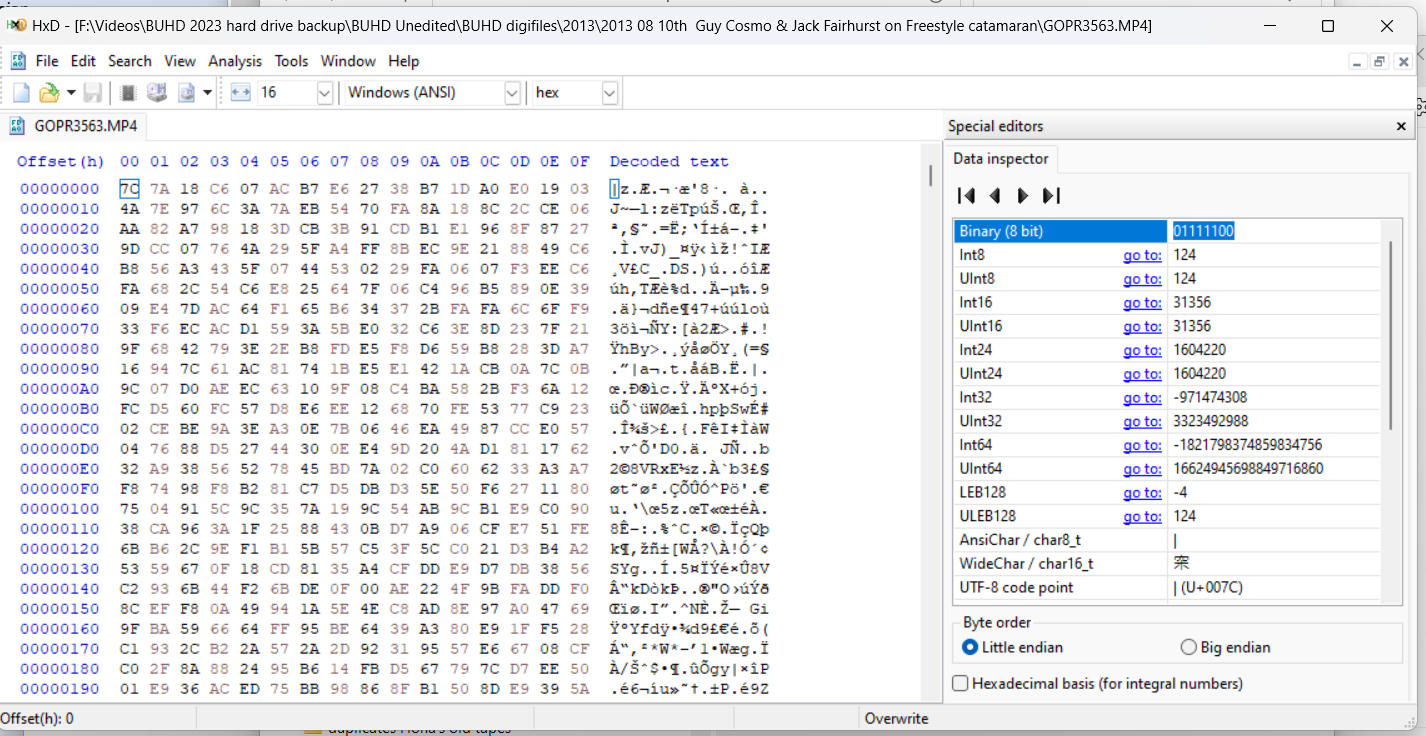
Task: Open the Edit menu
Action: [x=83, y=61]
